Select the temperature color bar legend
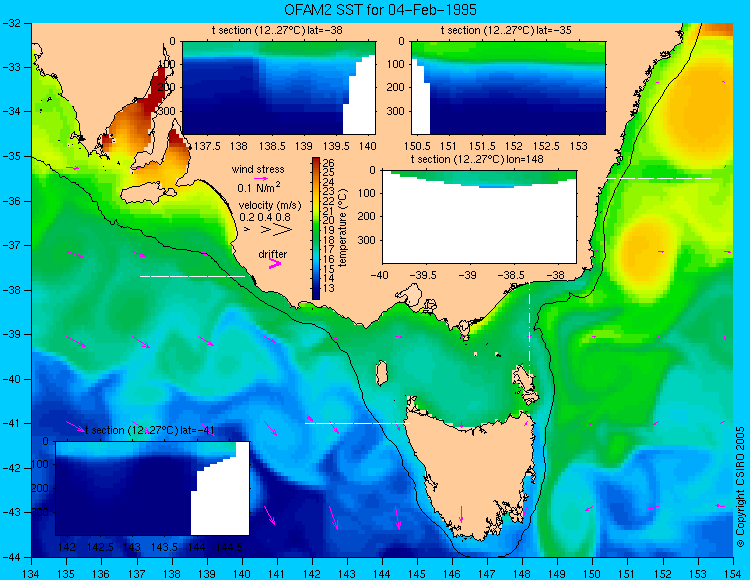The height and width of the screenshot is (580, 750). point(316,228)
